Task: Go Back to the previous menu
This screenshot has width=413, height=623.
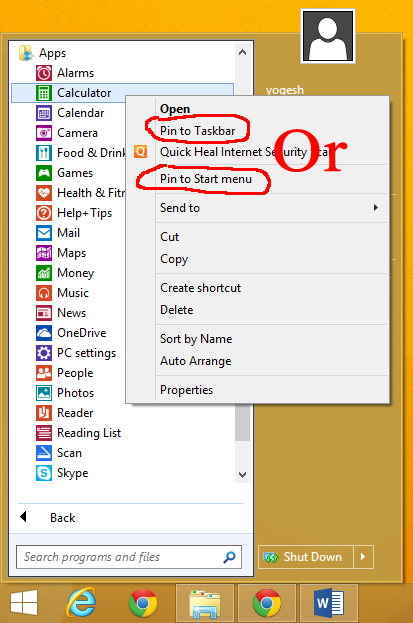Action: pyautogui.click(x=62, y=518)
